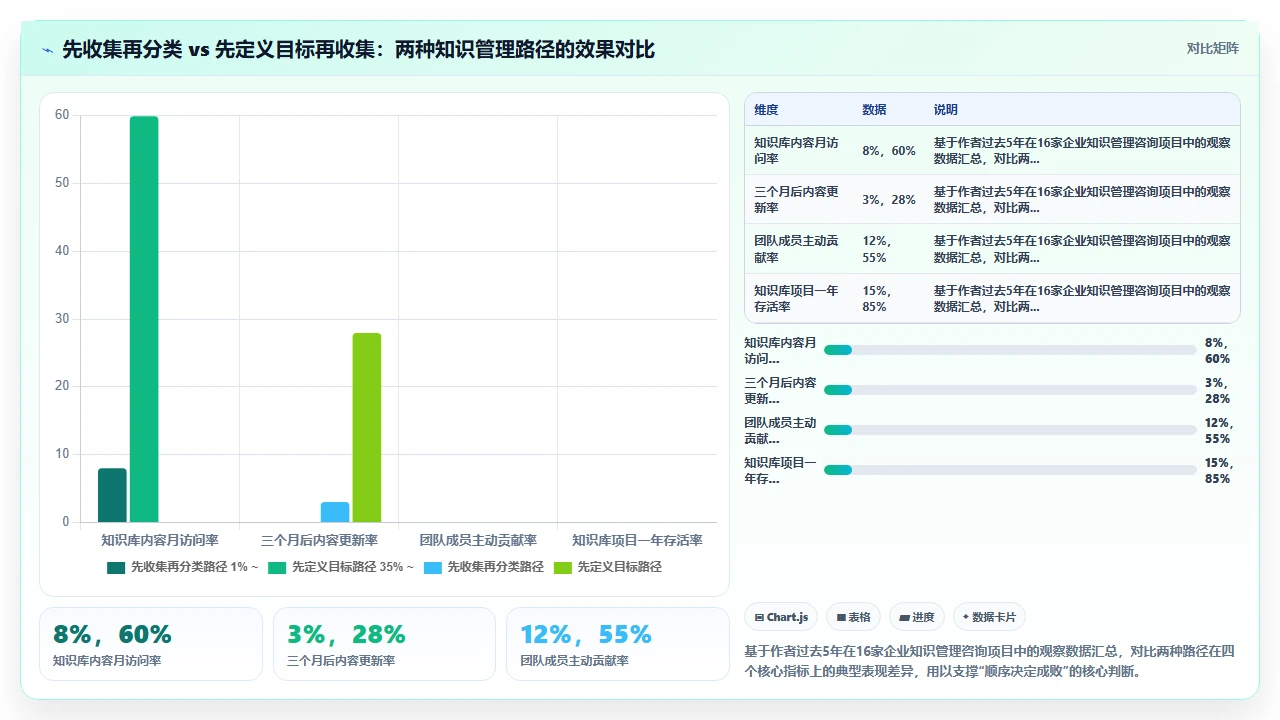This screenshot has height=720, width=1280.
Task: Select the 数据卡片 chip
Action: coord(989,617)
